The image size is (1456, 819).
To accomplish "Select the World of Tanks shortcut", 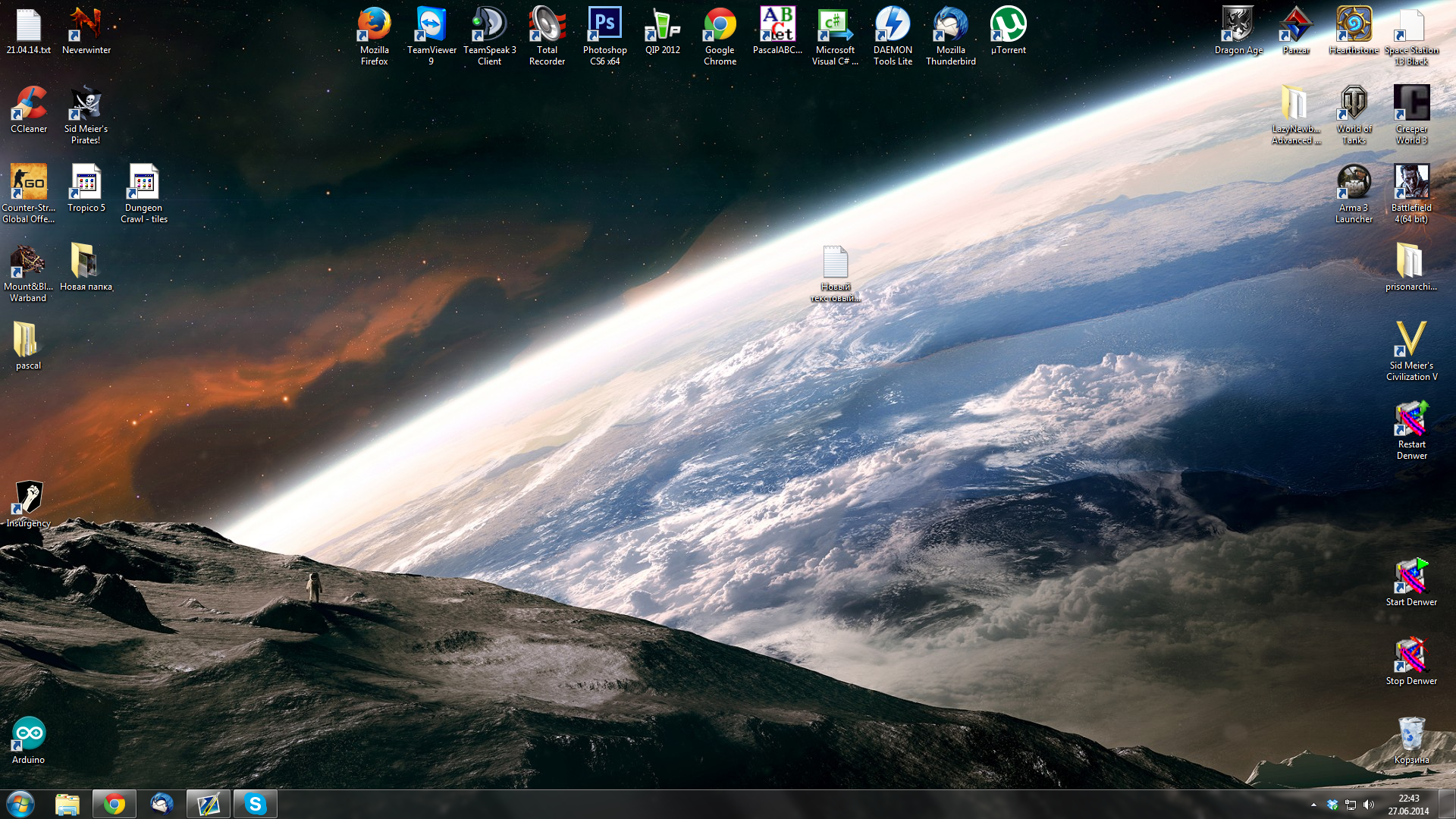I will coord(1354,115).
